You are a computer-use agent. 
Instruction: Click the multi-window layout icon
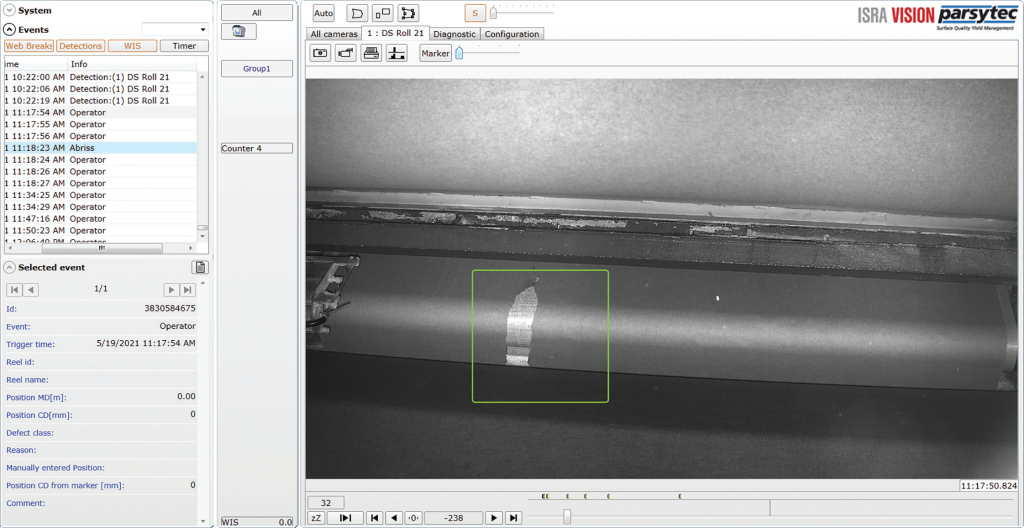click(x=382, y=13)
